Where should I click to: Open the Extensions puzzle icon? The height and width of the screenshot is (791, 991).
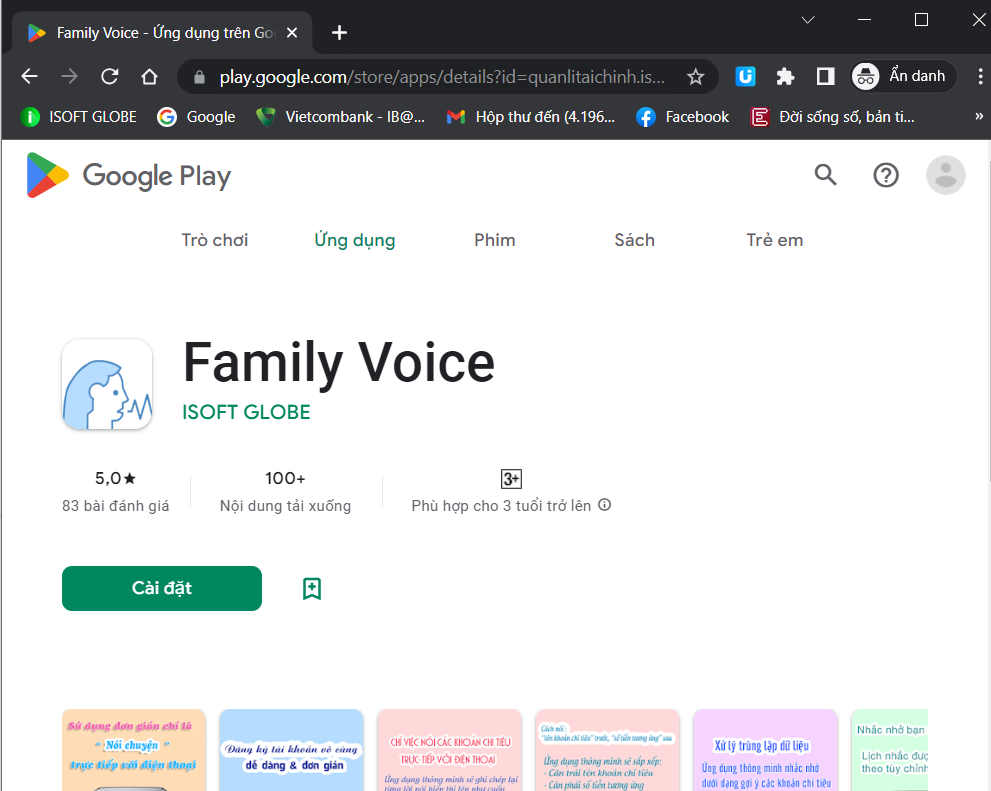pyautogui.click(x=785, y=76)
